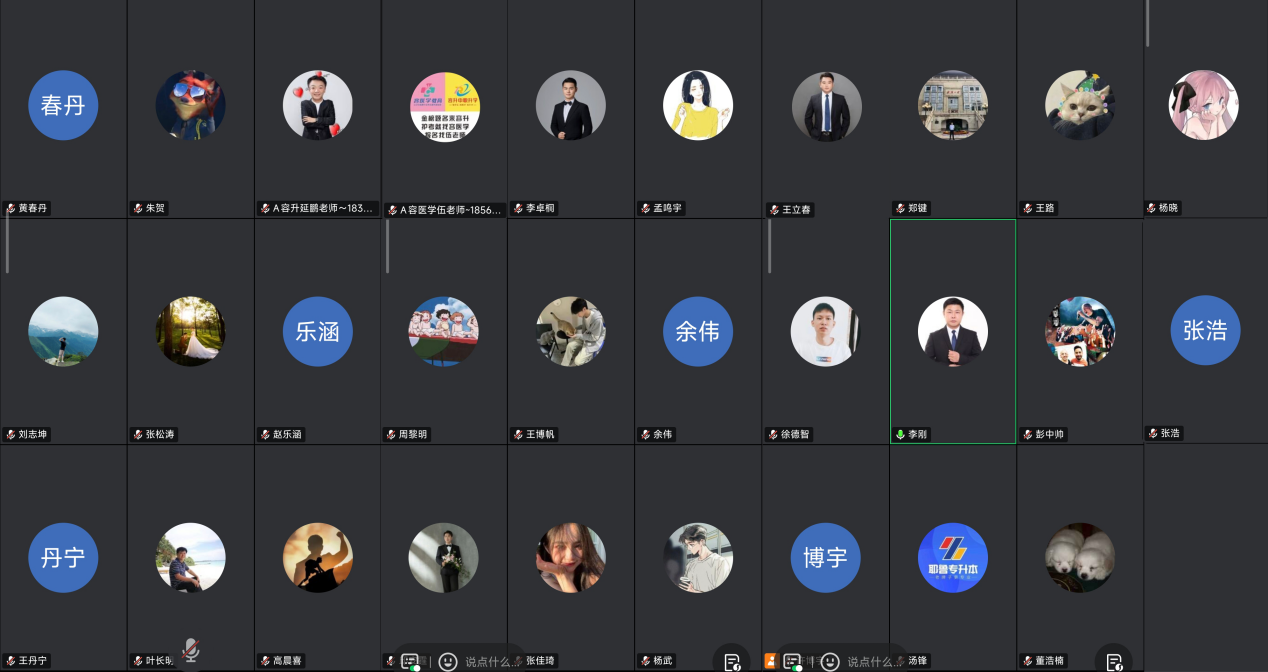Select 李刚's highlighted speaker tile
This screenshot has width=1268, height=672.
(x=952, y=331)
